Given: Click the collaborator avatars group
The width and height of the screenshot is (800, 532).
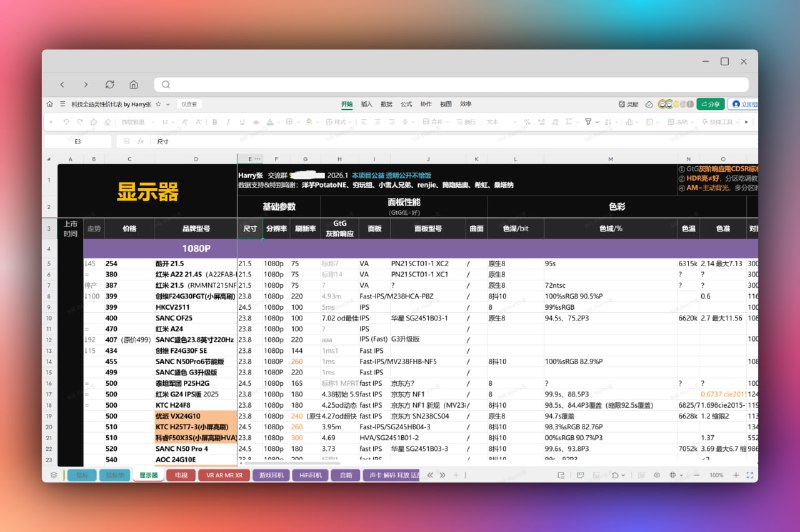Looking at the screenshot, I should (x=676, y=104).
